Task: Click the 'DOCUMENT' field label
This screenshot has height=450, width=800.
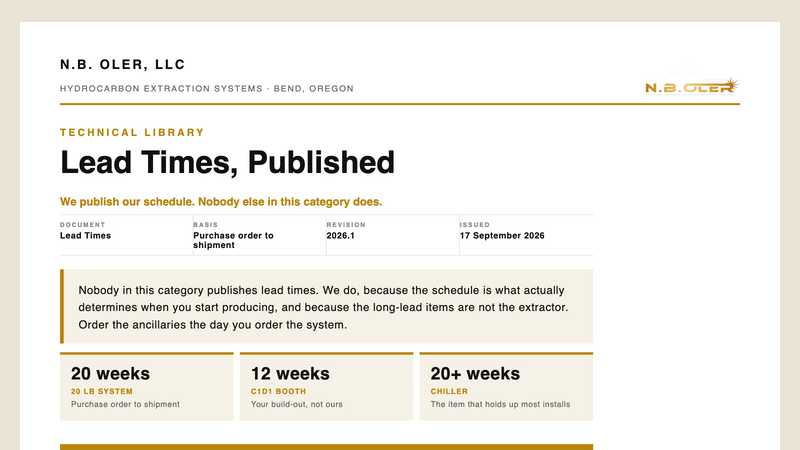Action: coord(83,224)
